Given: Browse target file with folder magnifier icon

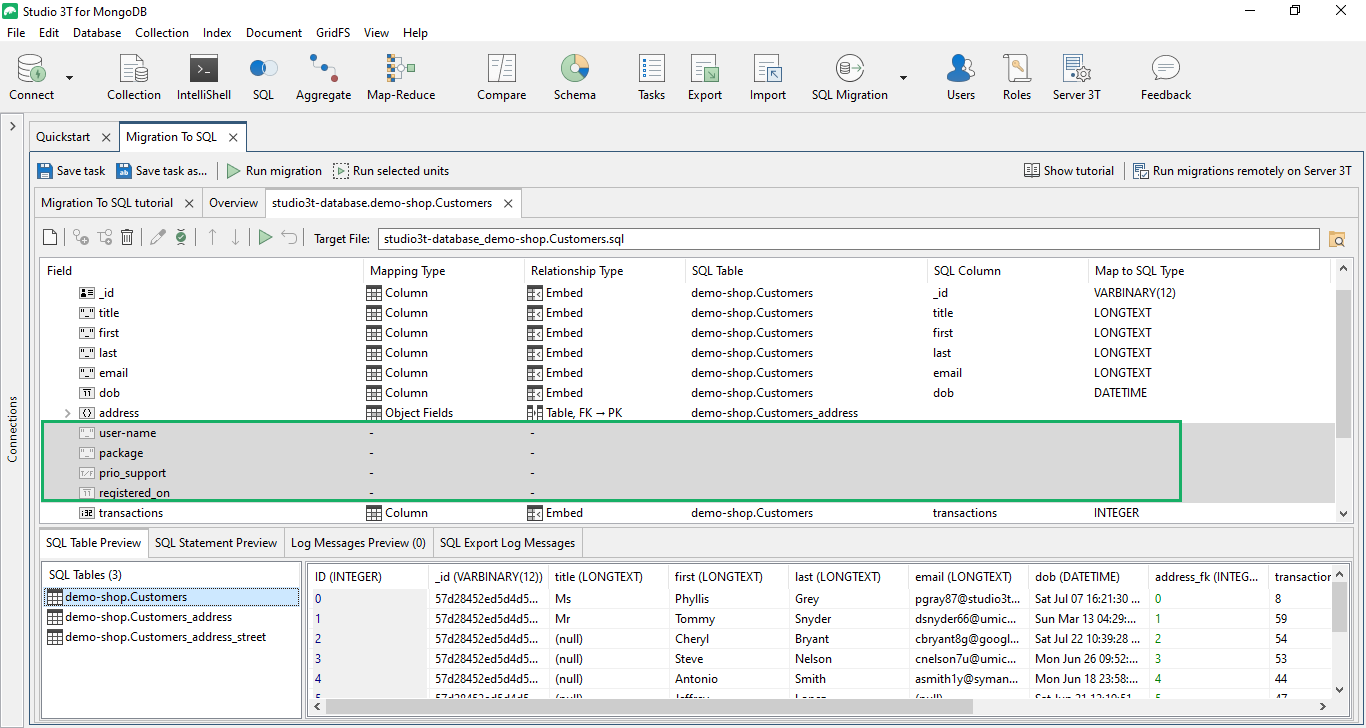Looking at the screenshot, I should 1338,240.
